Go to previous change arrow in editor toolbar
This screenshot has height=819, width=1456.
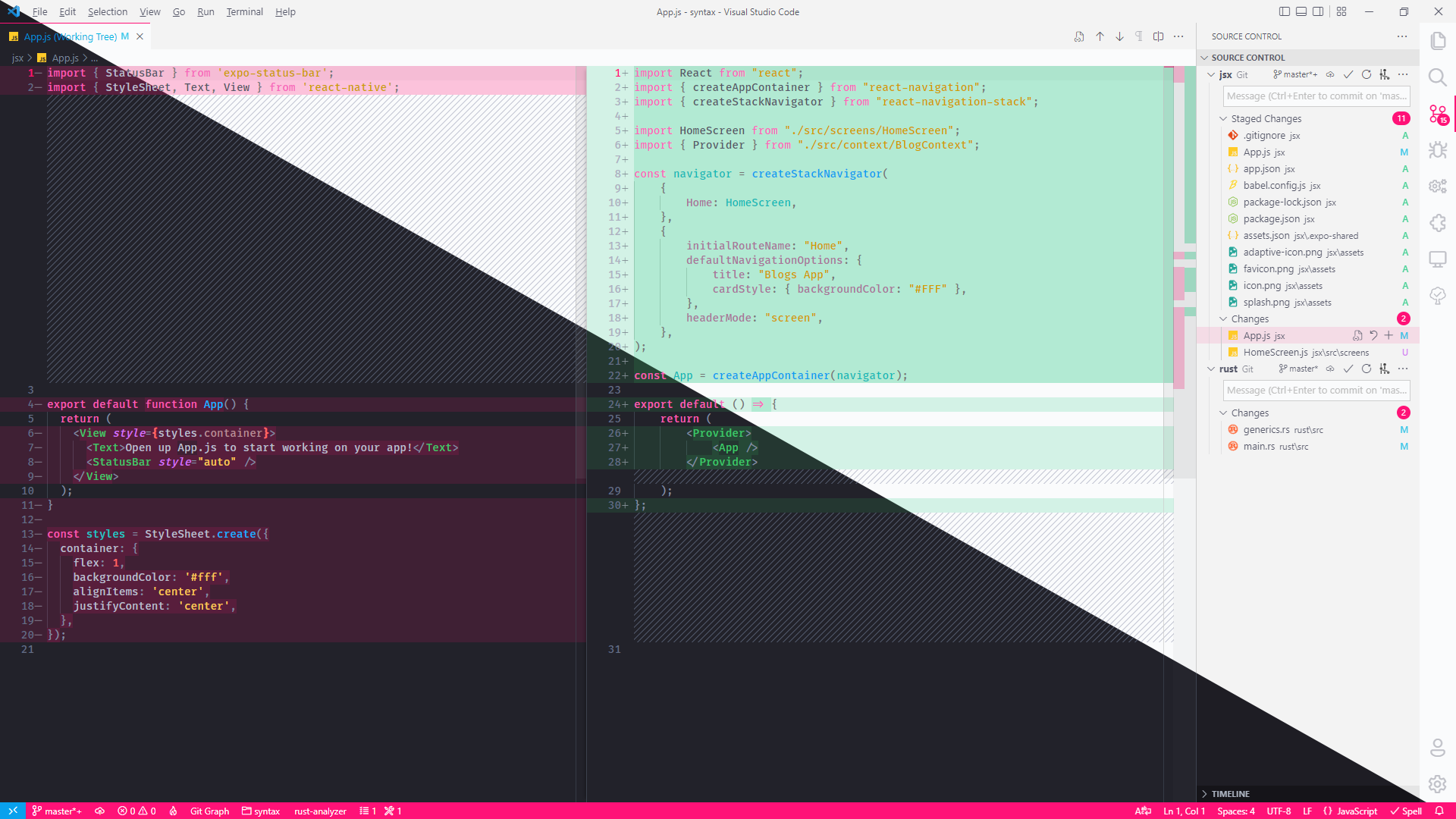pos(1100,36)
